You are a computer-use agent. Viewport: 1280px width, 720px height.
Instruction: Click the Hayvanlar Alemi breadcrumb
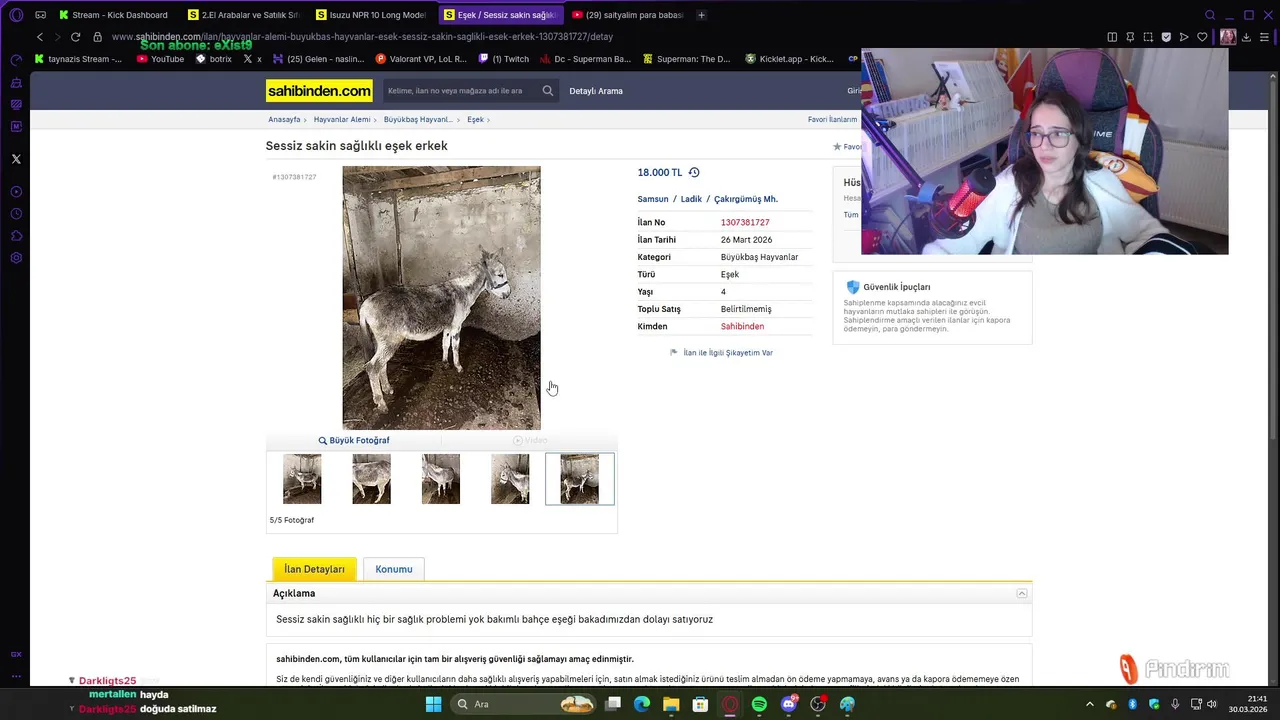point(342,119)
